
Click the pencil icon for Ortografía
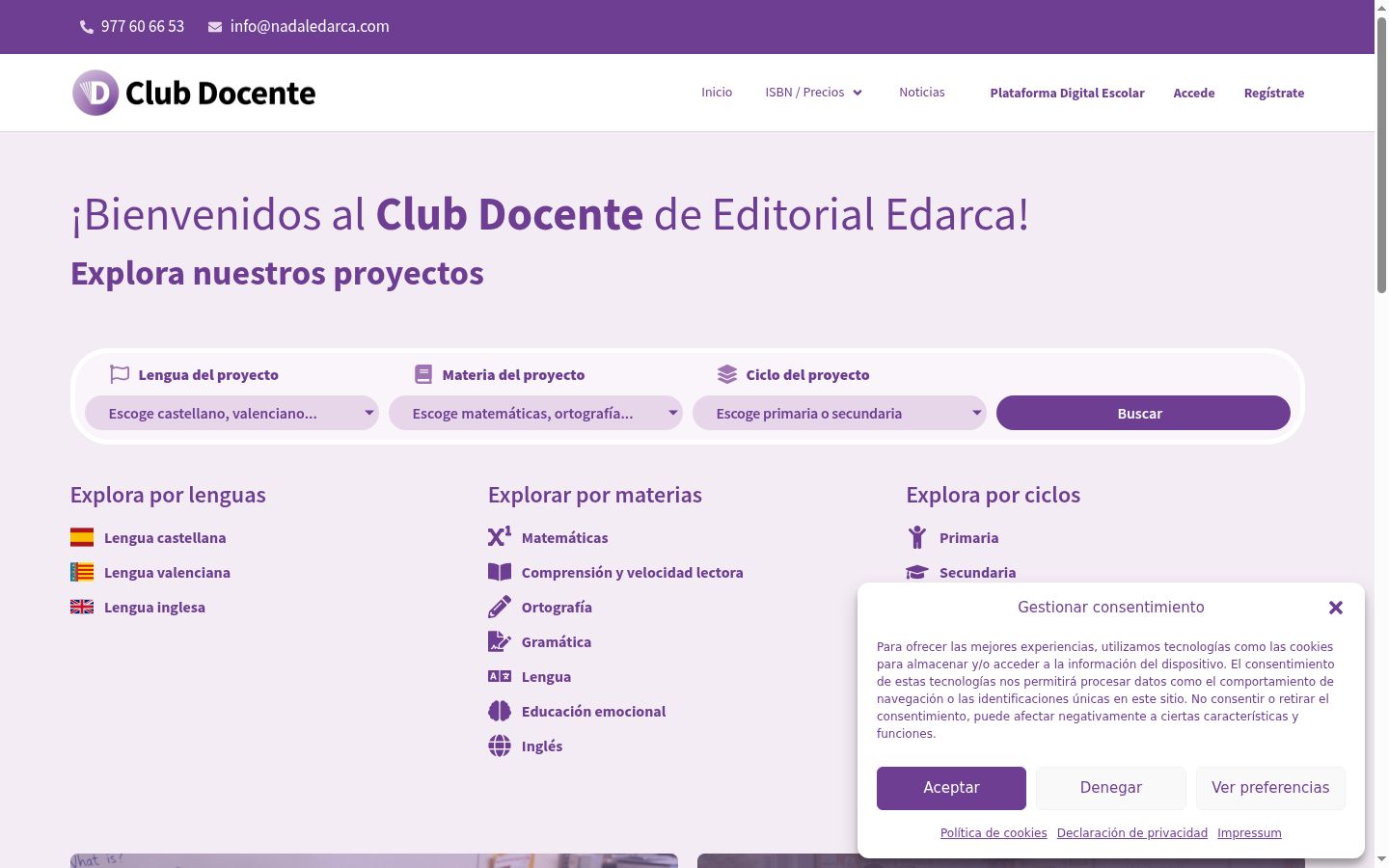(500, 607)
